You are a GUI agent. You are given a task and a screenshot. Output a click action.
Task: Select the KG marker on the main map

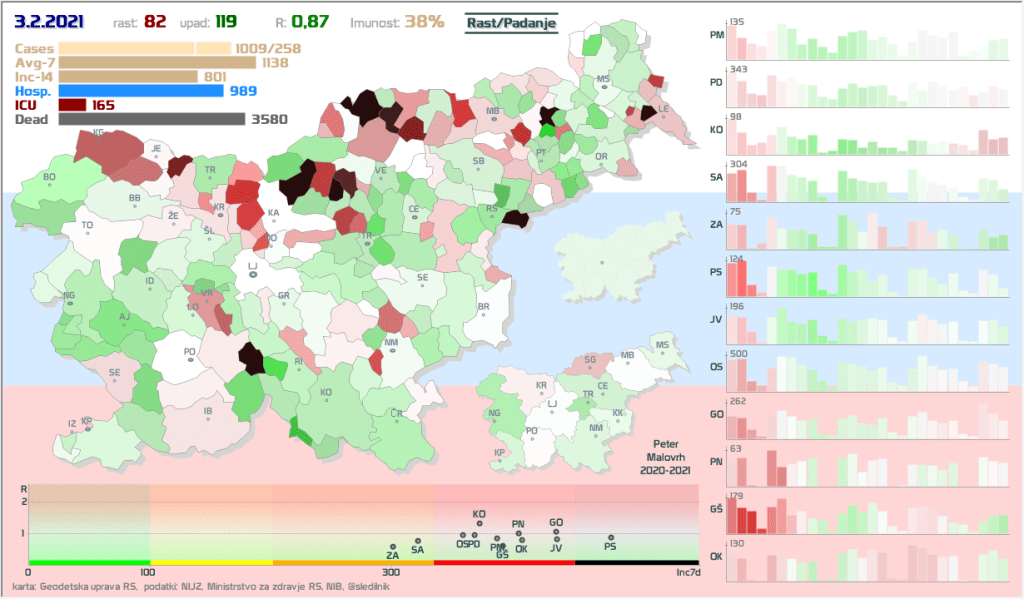tap(98, 132)
